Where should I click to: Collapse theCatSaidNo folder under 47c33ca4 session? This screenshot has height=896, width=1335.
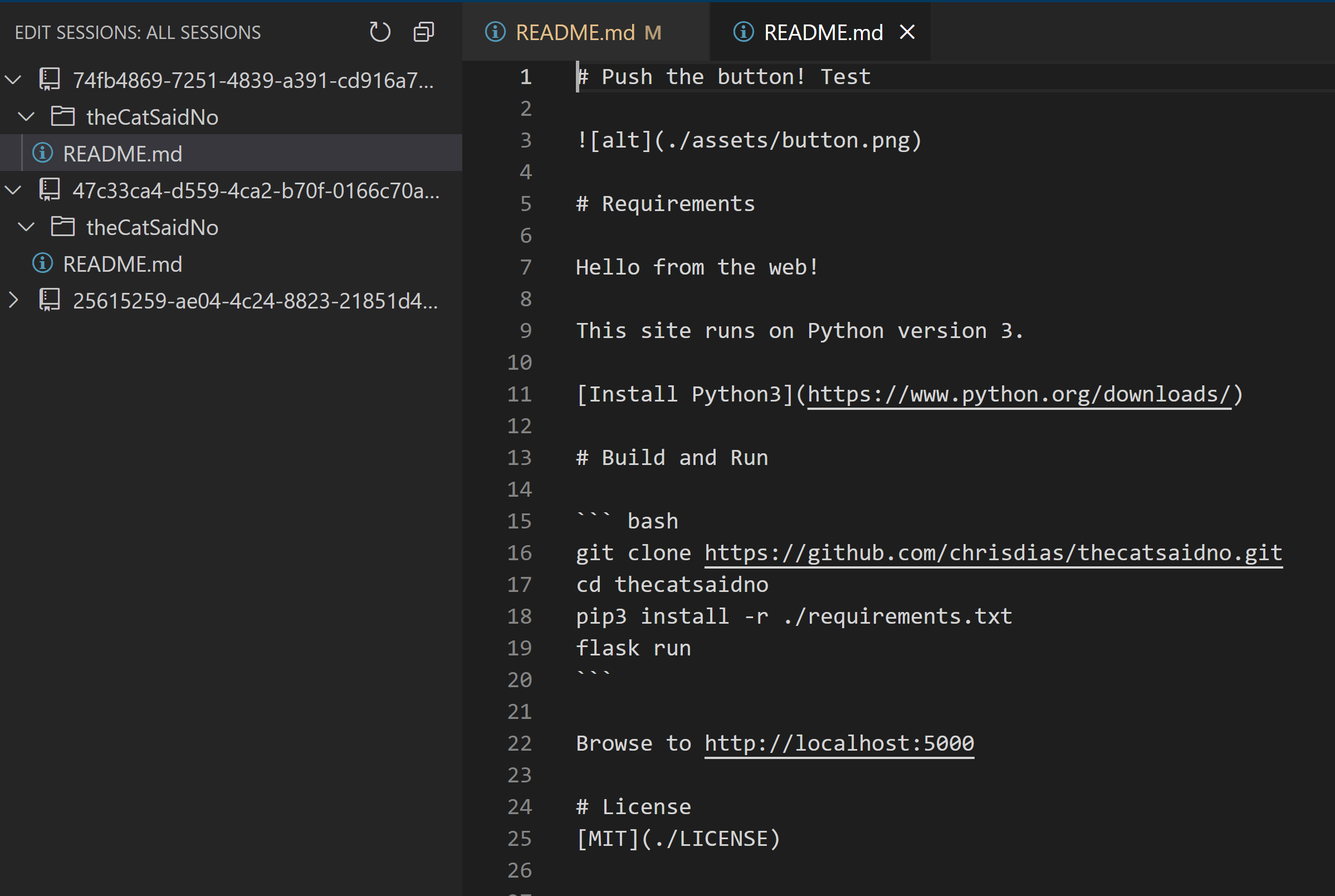coord(26,227)
